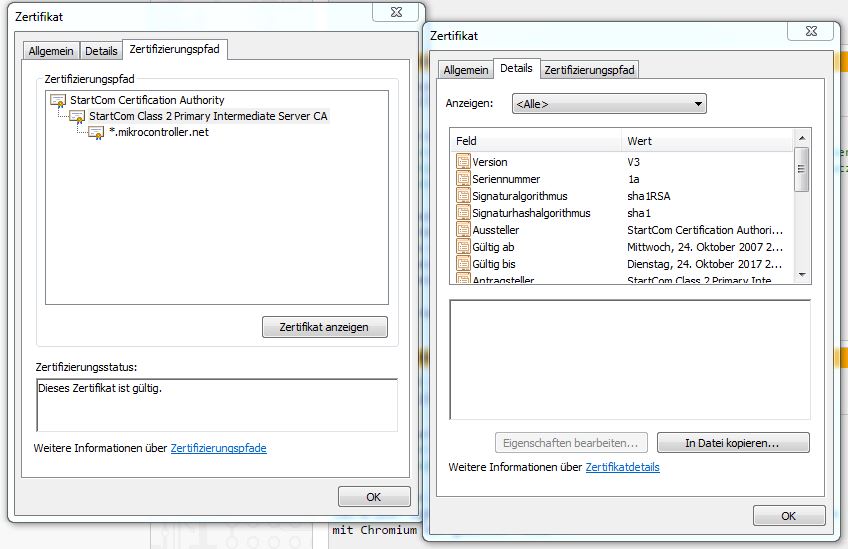
Task: Open Zertifizierungspfad tab in right window
Action: coord(589,70)
